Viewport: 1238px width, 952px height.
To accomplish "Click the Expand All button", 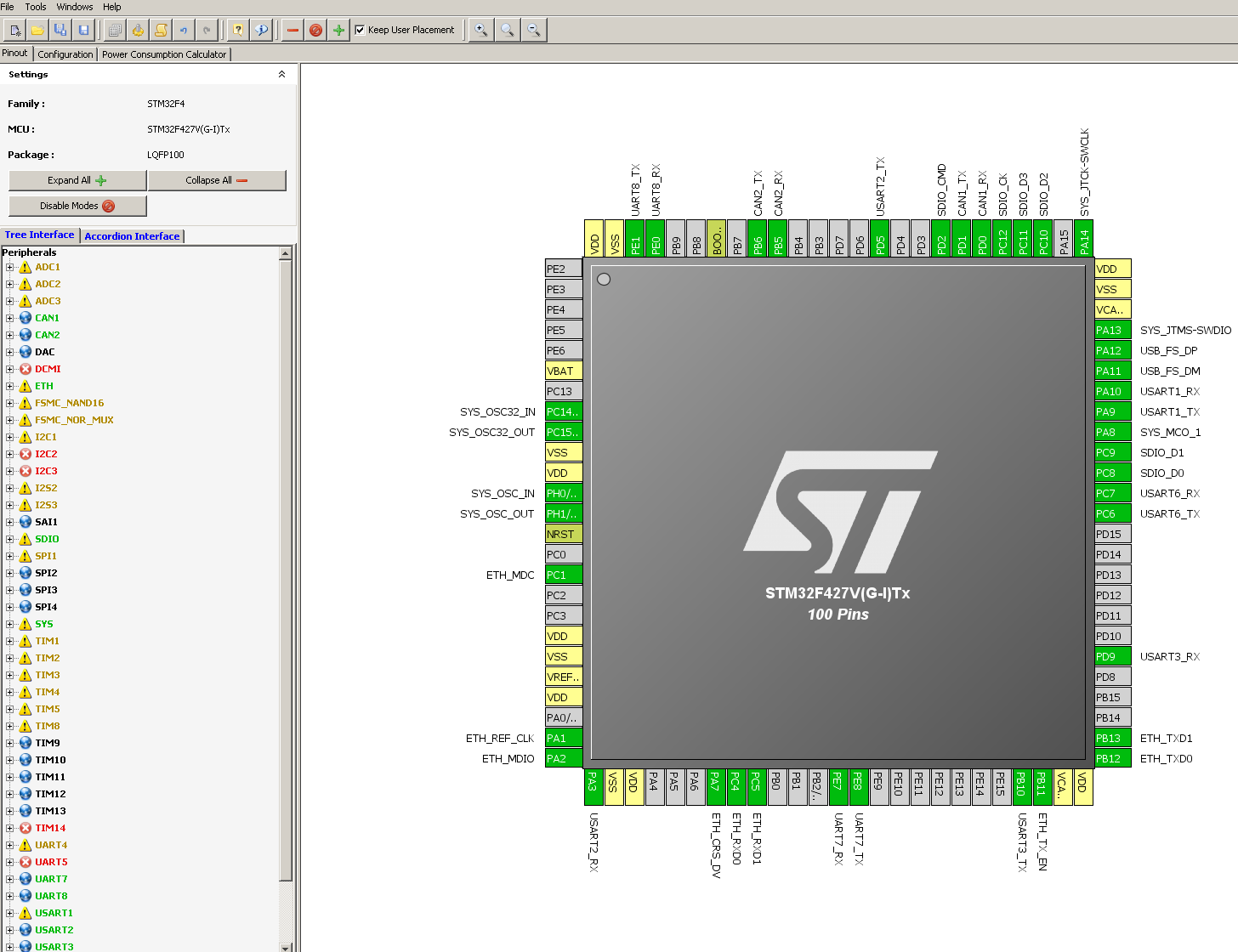I will [77, 180].
